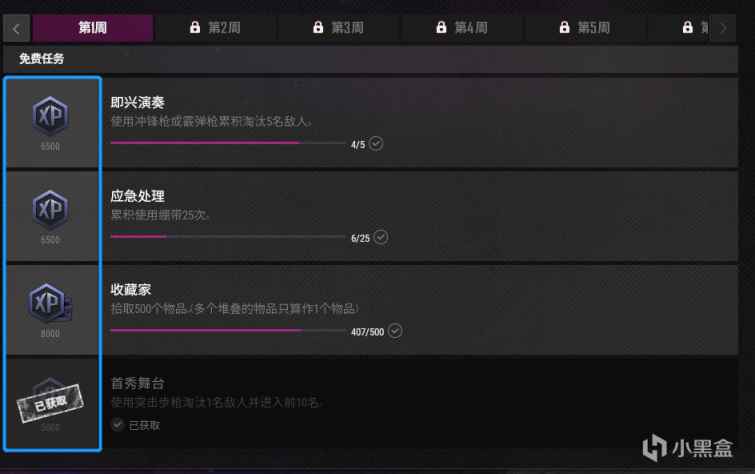Open the 第4周 tab

coord(462,28)
